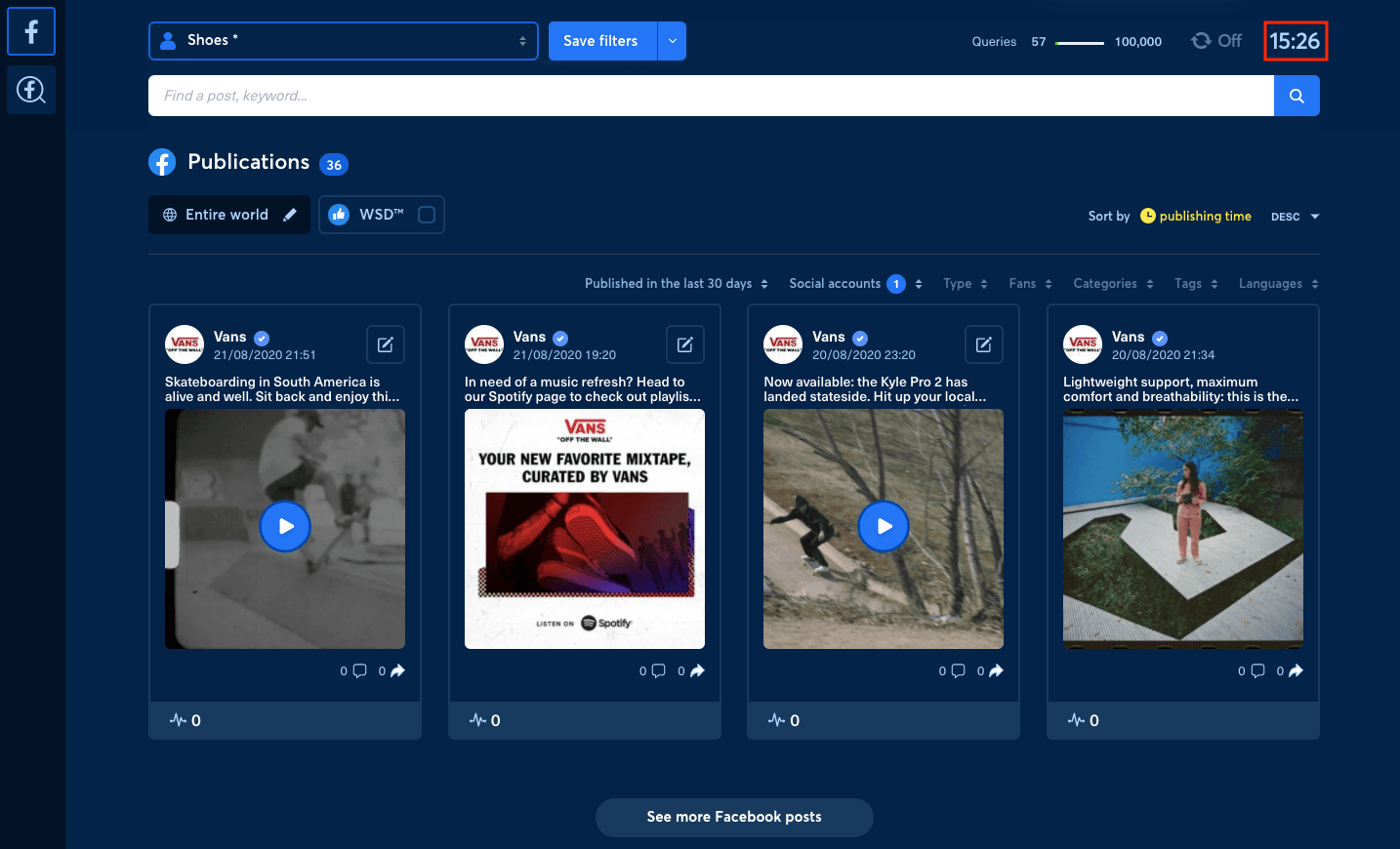Click engagement pulse icon on South America post

pyautogui.click(x=178, y=720)
